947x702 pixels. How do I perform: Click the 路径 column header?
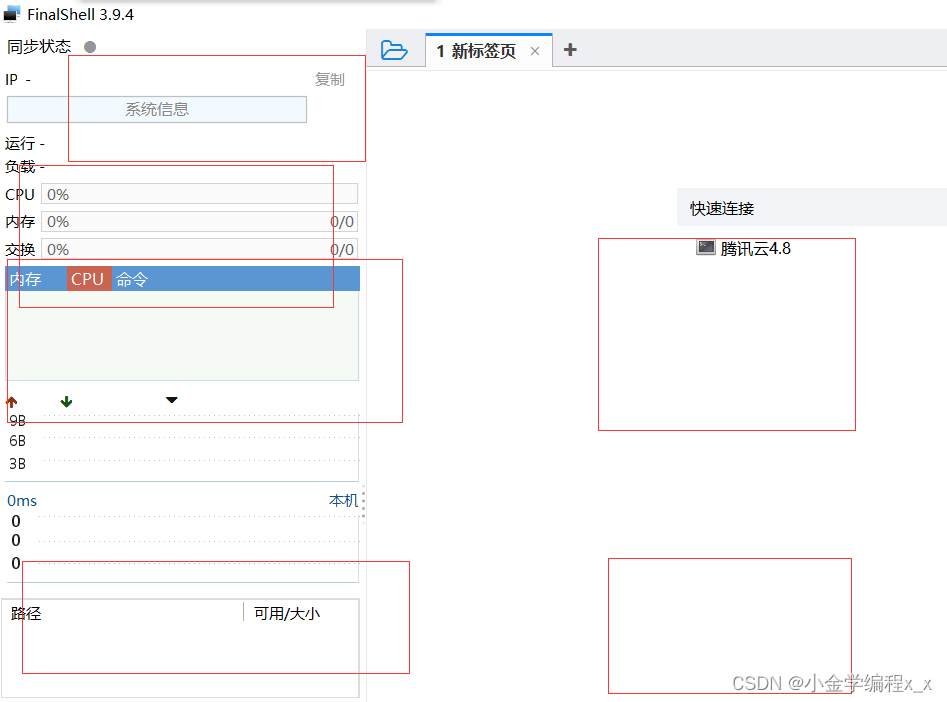[x=26, y=614]
